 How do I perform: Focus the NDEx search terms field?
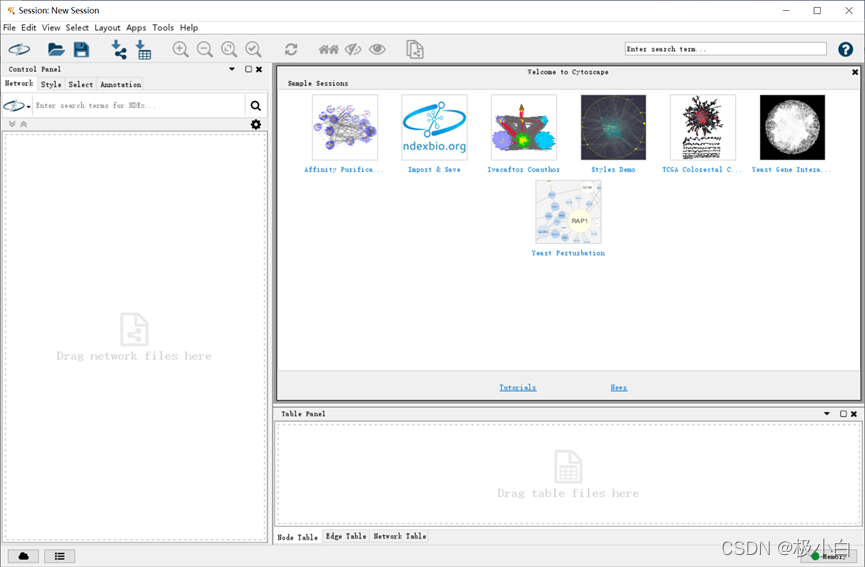139,105
